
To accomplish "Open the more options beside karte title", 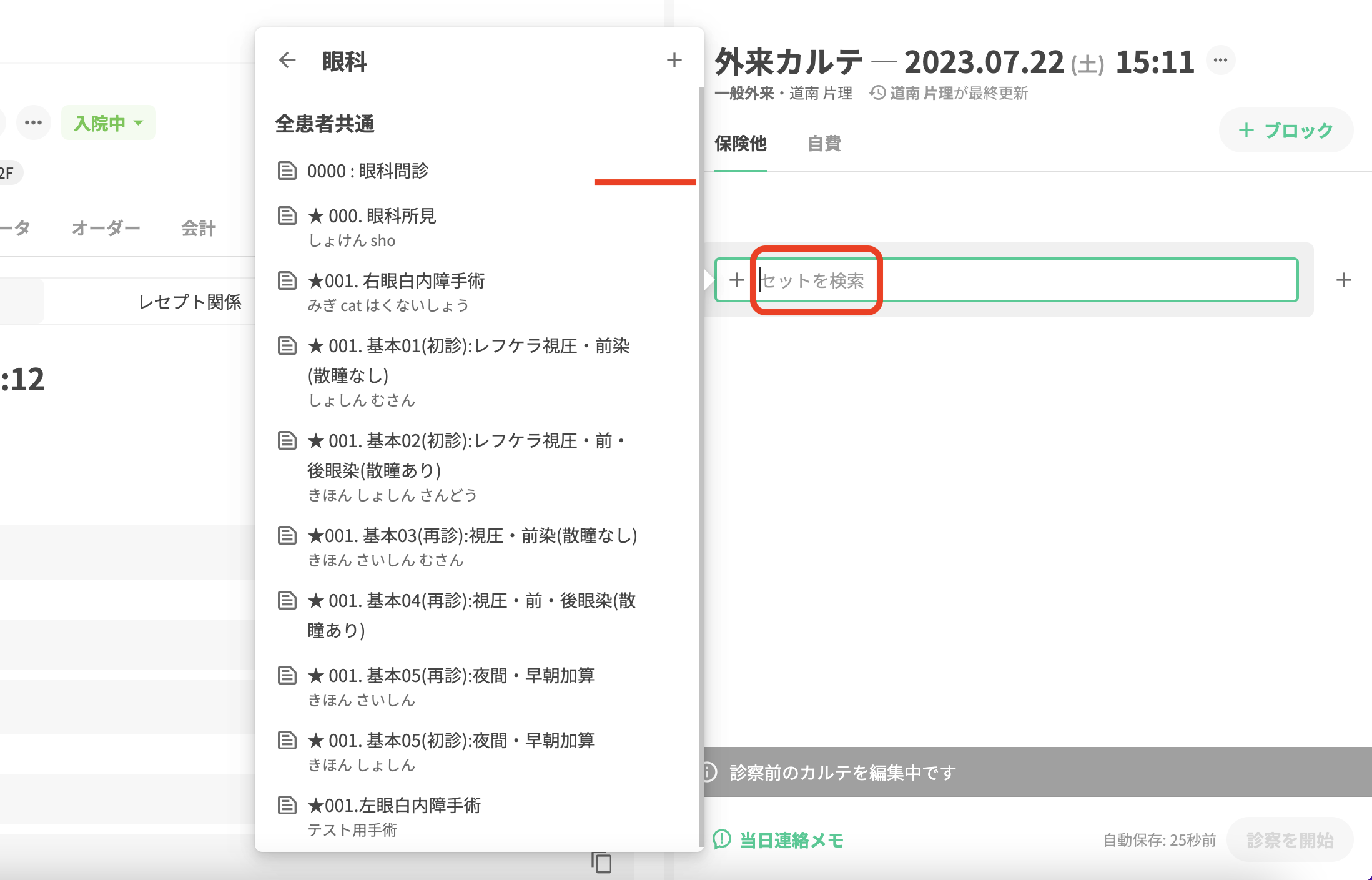I will click(1220, 61).
